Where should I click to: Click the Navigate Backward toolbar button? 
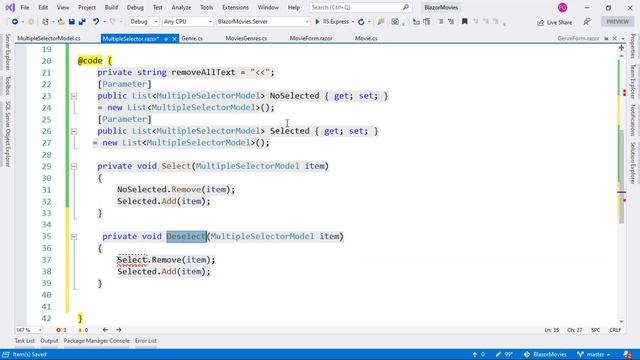coord(15,22)
